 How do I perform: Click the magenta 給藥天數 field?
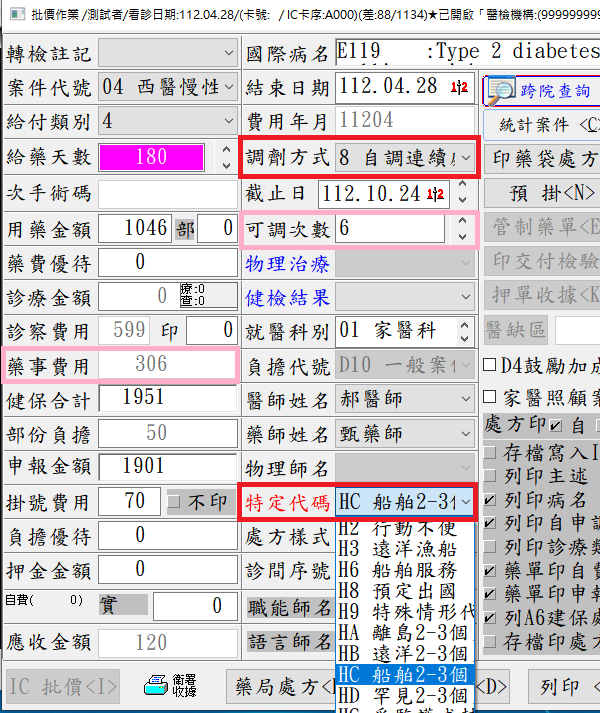click(x=151, y=157)
